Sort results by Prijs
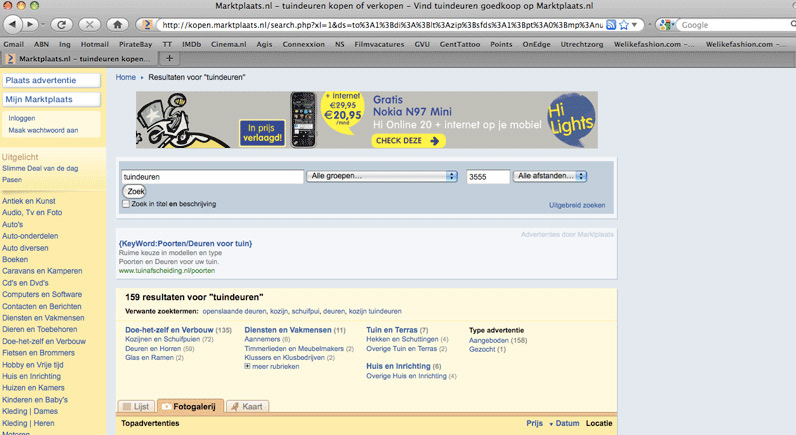The width and height of the screenshot is (796, 435). tap(534, 423)
